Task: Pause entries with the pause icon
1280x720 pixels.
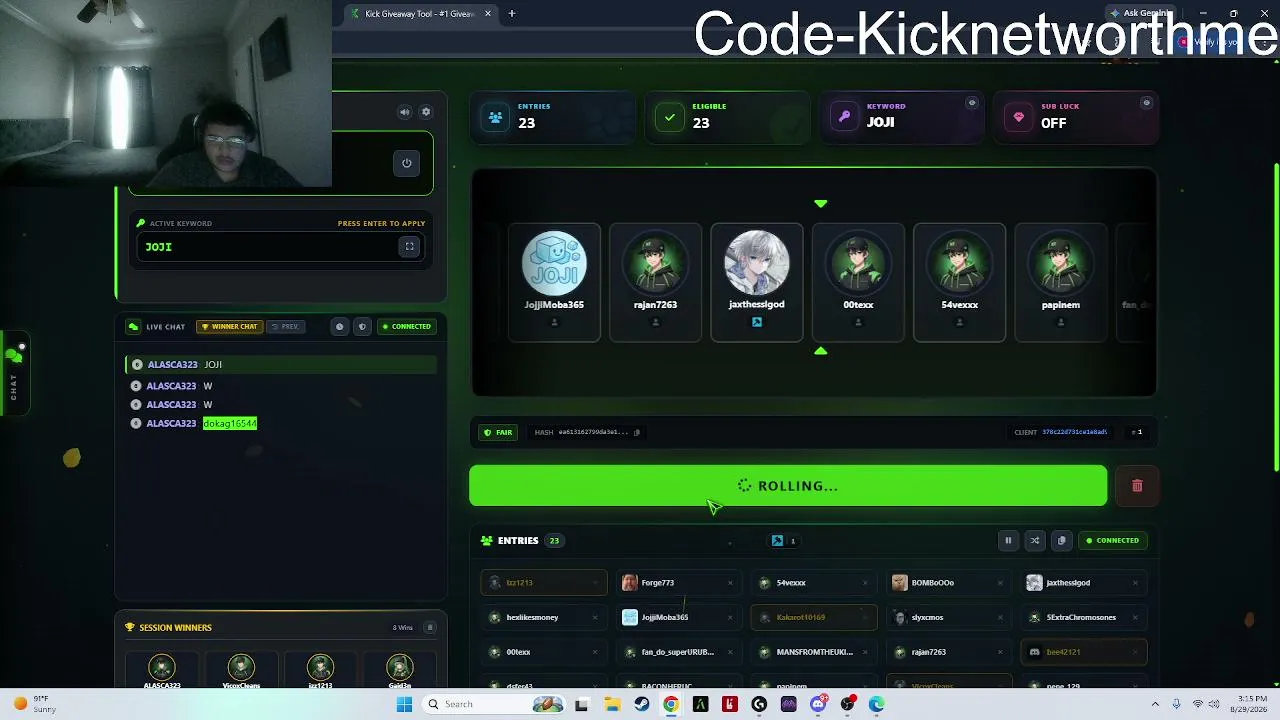Action: (x=1008, y=540)
